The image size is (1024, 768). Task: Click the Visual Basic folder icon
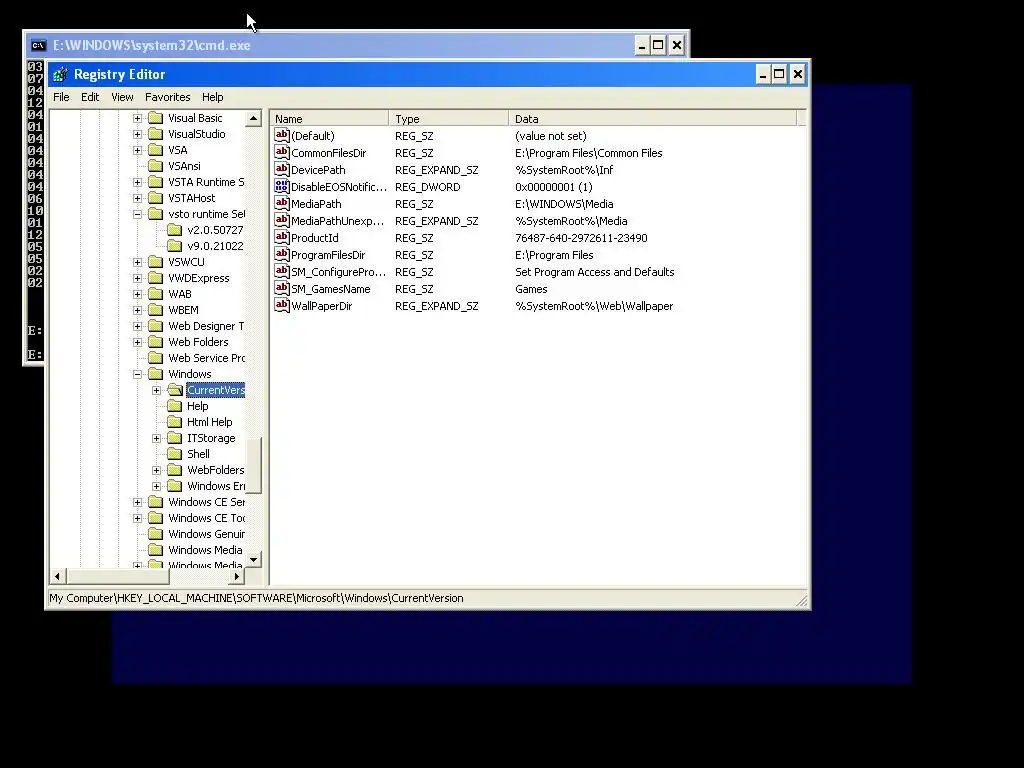(155, 118)
